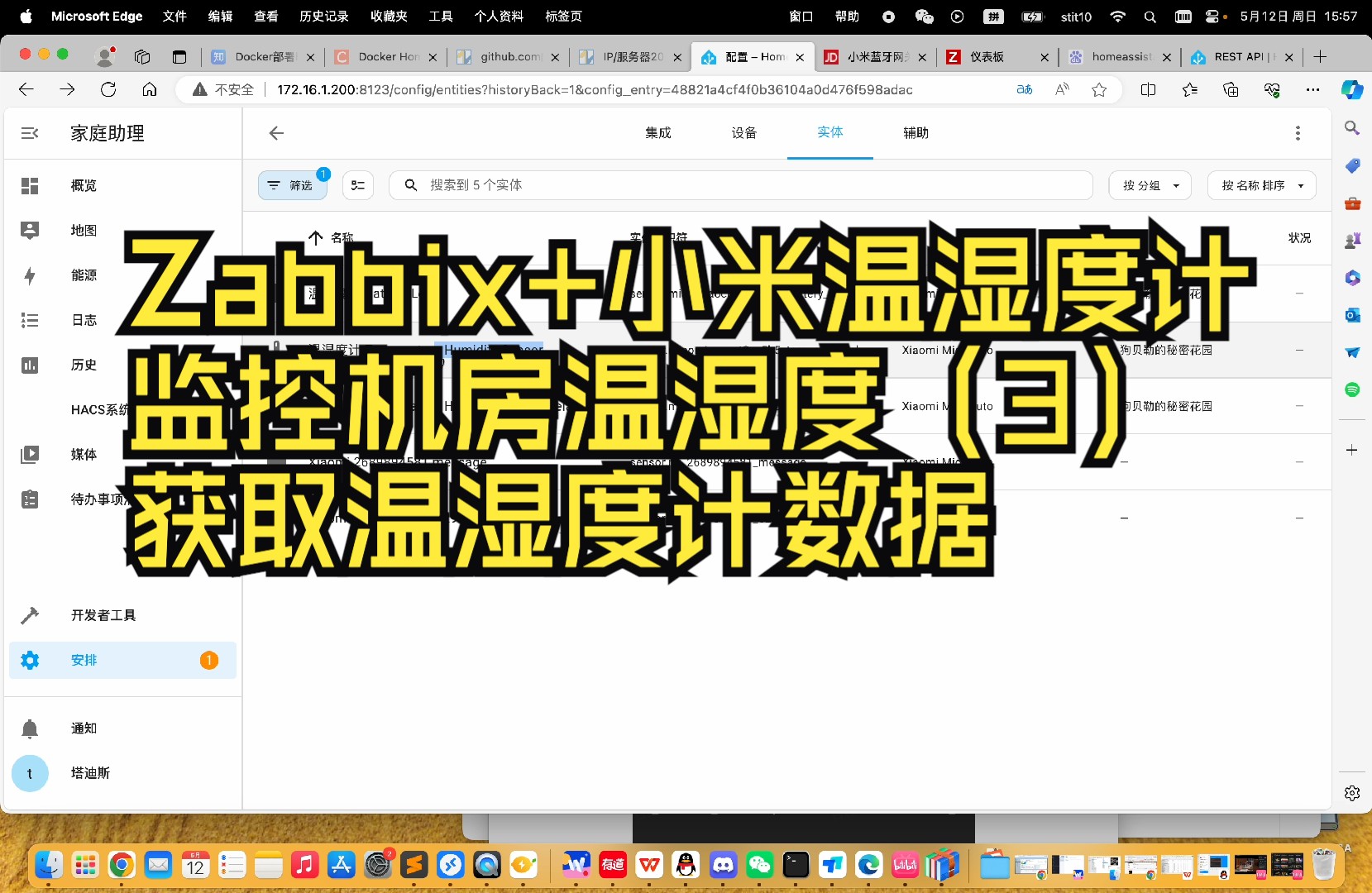The image size is (1372, 893).
Task: Open the 窗口 menu in menu bar
Action: [801, 17]
